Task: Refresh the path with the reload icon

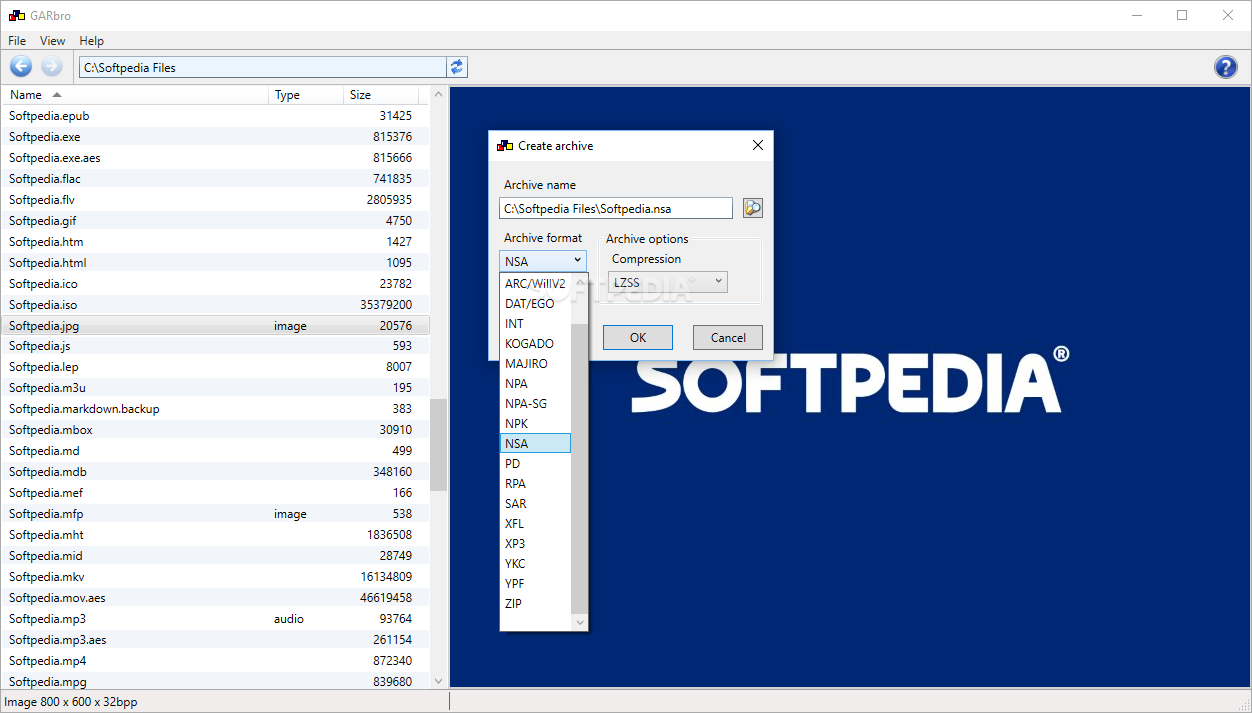Action: pyautogui.click(x=457, y=67)
